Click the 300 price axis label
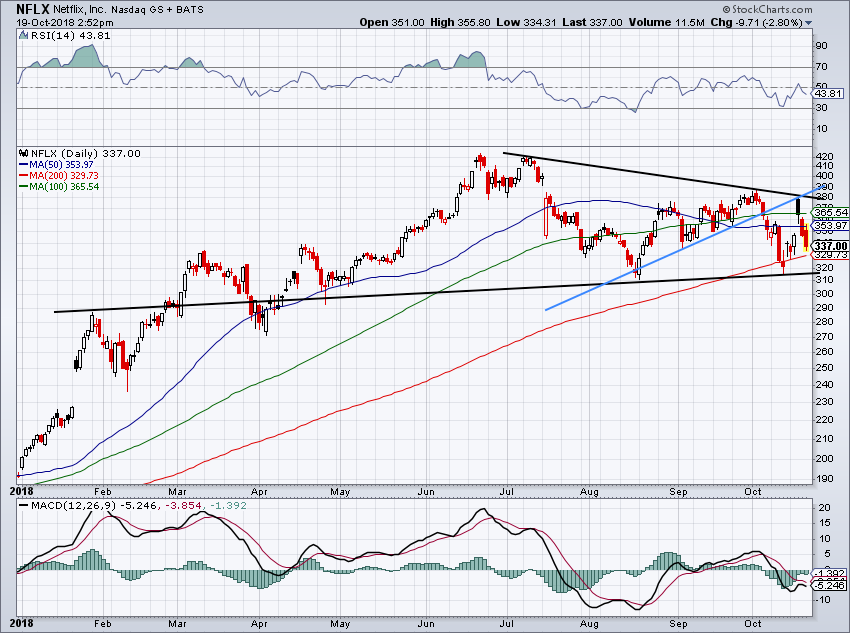Screen dimensions: 850x633 (x=824, y=293)
